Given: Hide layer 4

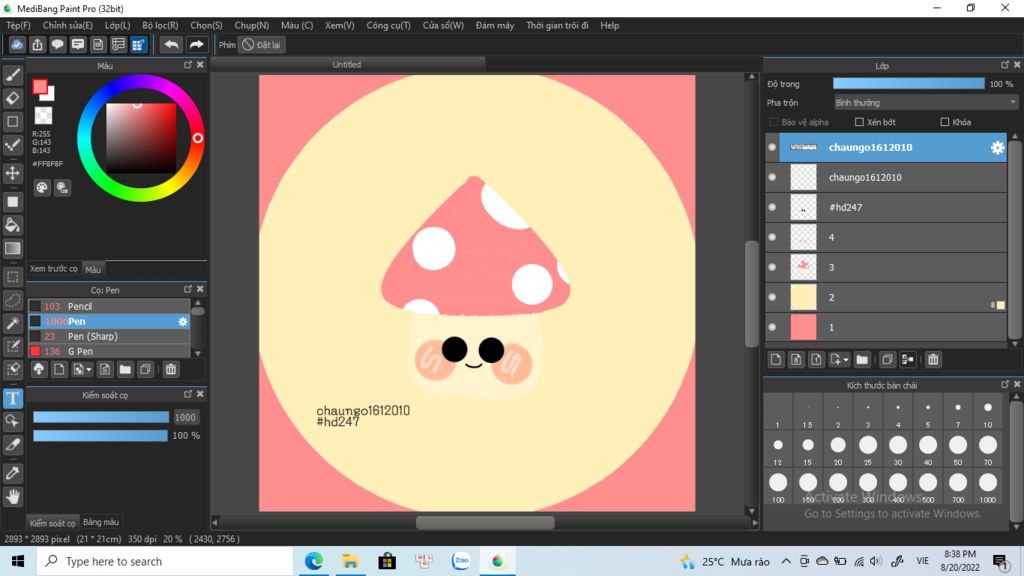Looking at the screenshot, I should coord(773,237).
